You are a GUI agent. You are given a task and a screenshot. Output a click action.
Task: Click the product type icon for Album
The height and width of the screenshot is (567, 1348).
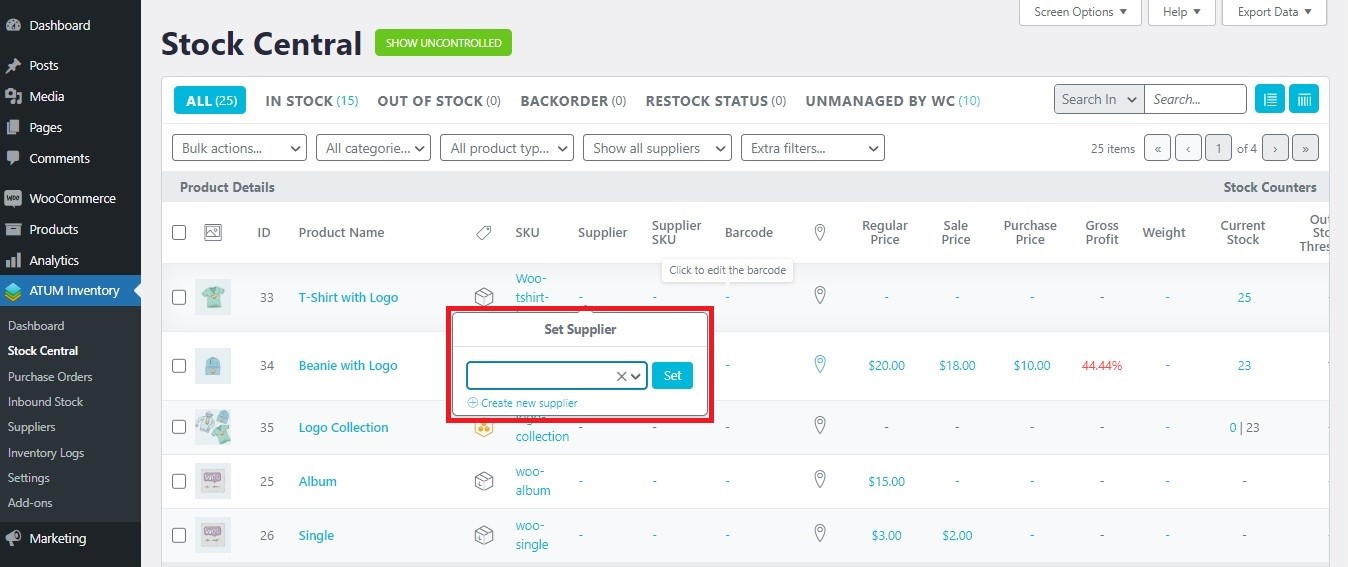(x=483, y=481)
